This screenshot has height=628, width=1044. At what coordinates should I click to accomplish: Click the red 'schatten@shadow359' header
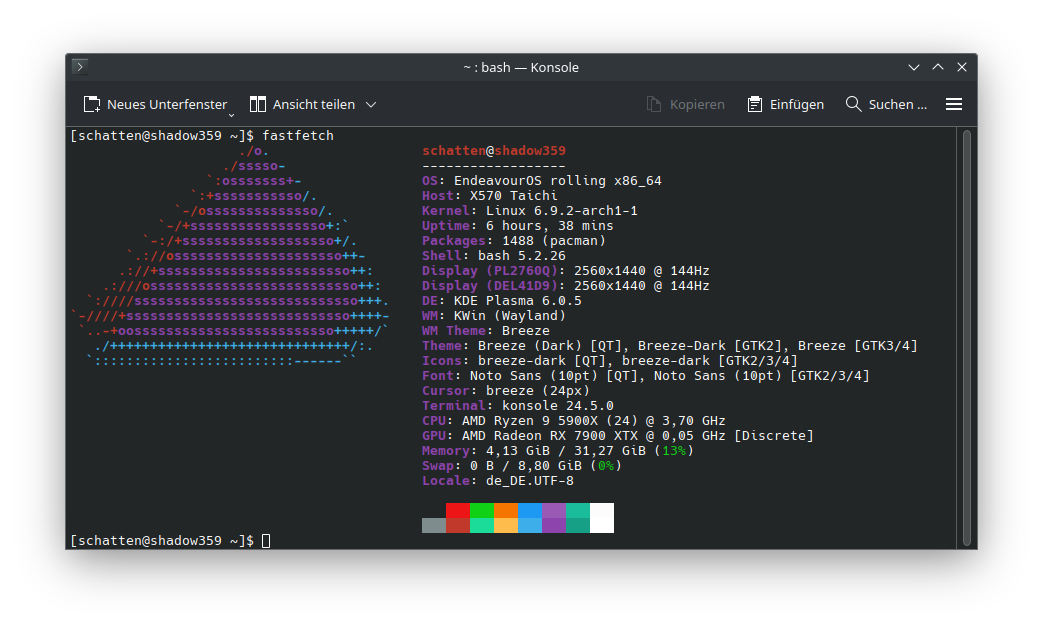494,151
